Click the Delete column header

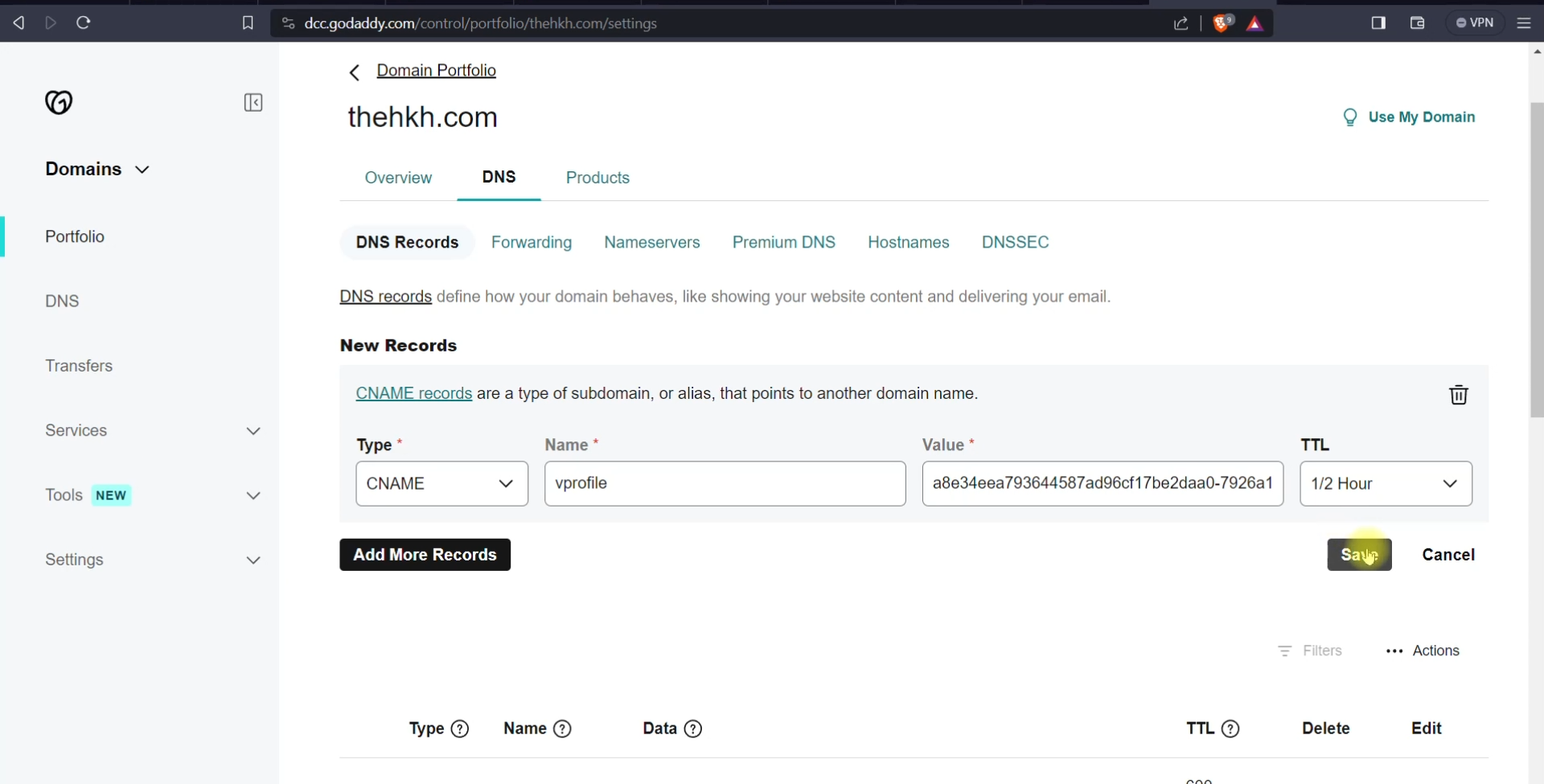pyautogui.click(x=1325, y=729)
